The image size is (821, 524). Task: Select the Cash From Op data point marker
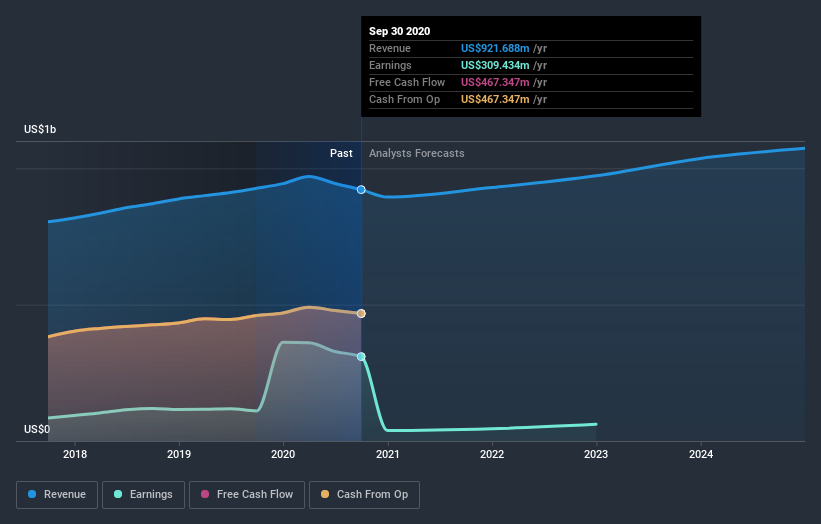[361, 314]
